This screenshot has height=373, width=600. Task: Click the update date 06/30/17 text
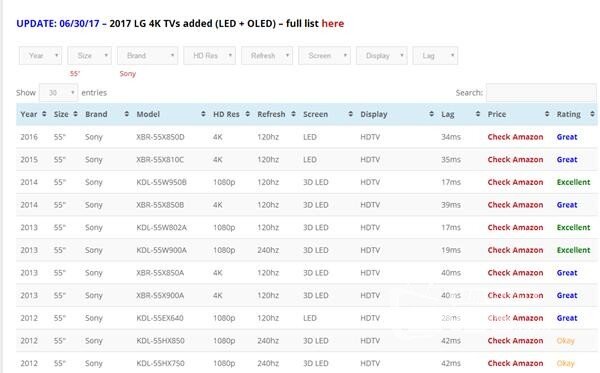point(79,23)
